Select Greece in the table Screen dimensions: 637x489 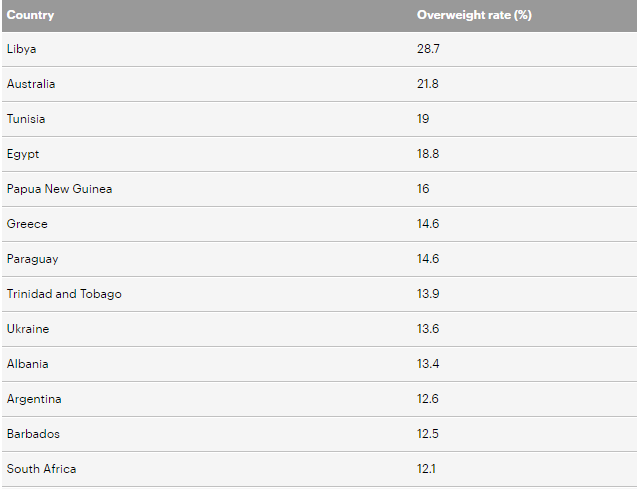click(27, 224)
